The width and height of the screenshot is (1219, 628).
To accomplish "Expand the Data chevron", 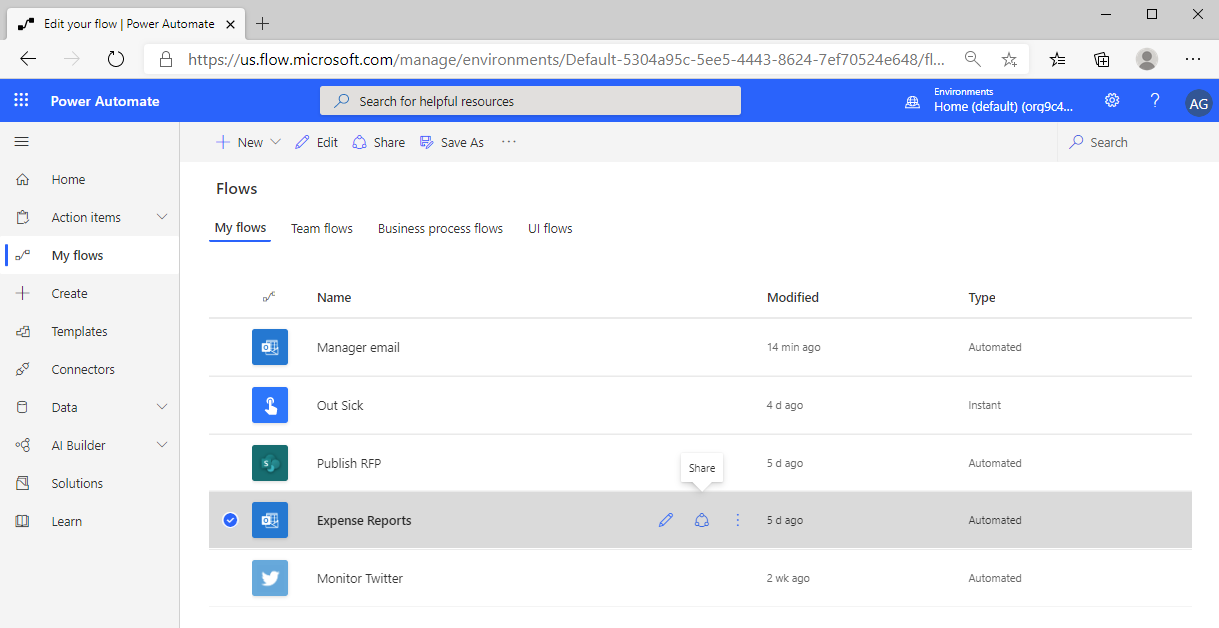I will coord(162,407).
